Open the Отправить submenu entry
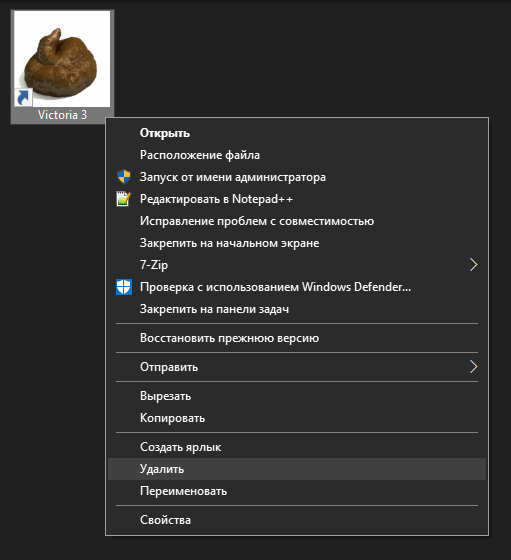 [297, 367]
